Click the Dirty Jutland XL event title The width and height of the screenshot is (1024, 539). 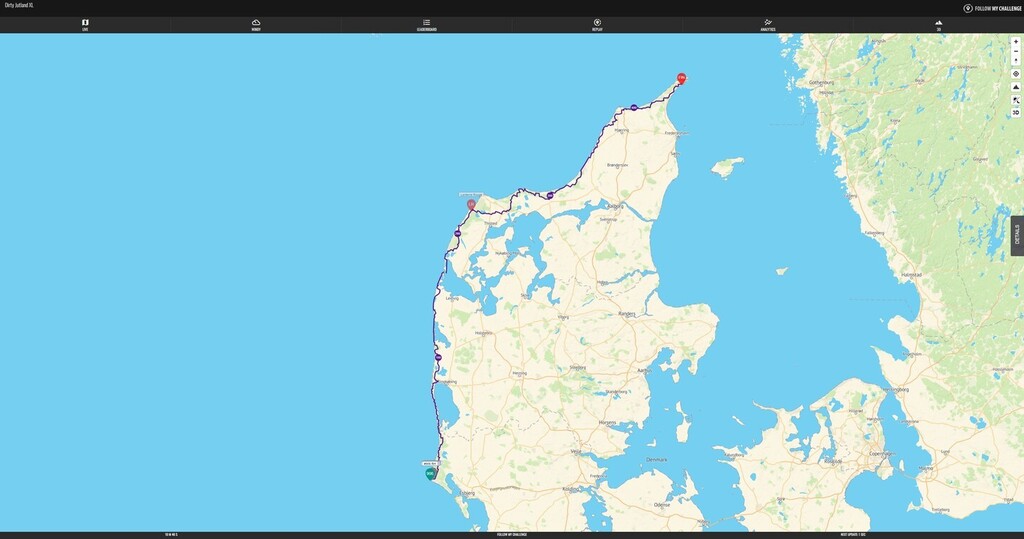(19, 5)
